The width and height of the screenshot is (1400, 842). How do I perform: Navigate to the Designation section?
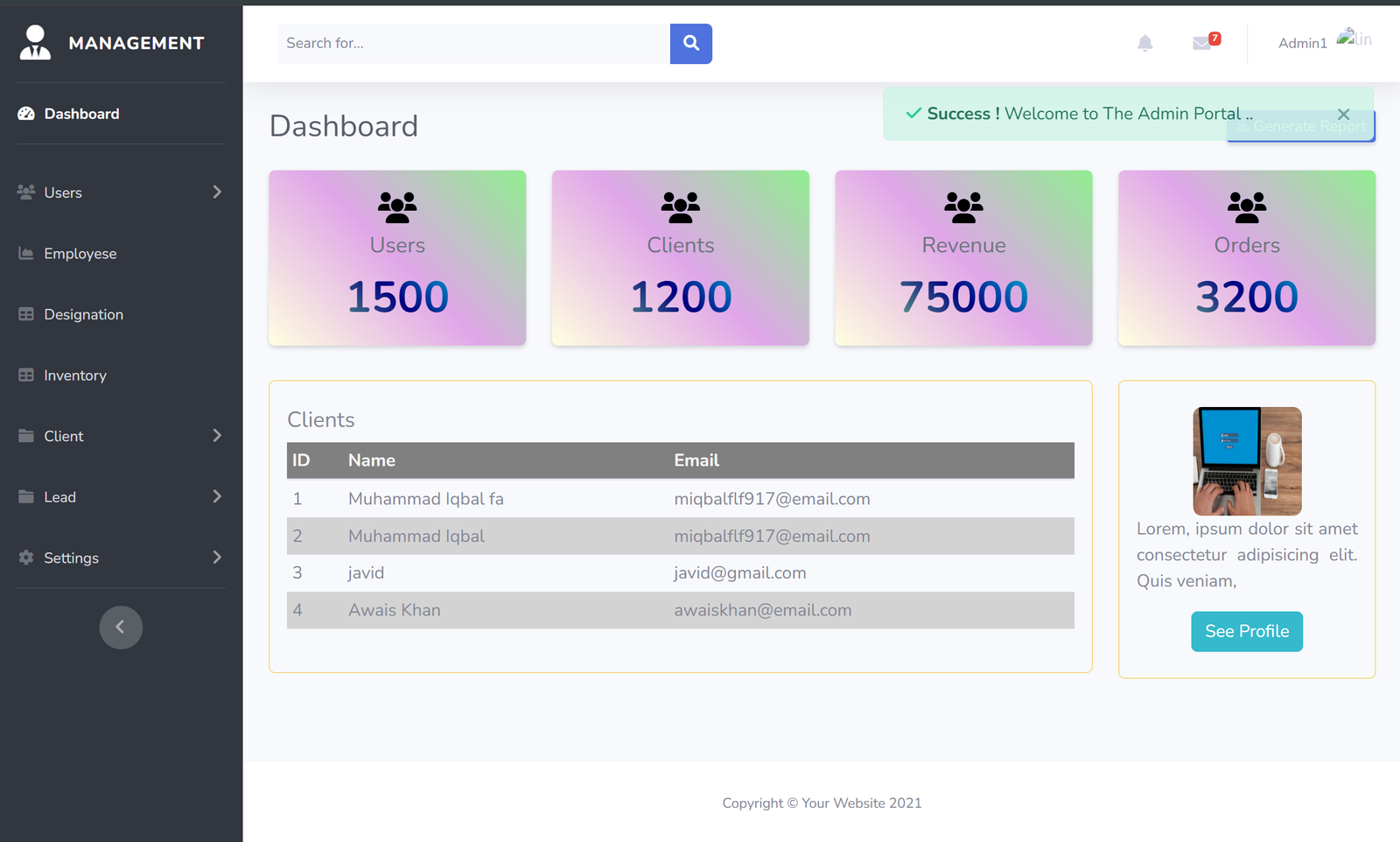pyautogui.click(x=83, y=314)
